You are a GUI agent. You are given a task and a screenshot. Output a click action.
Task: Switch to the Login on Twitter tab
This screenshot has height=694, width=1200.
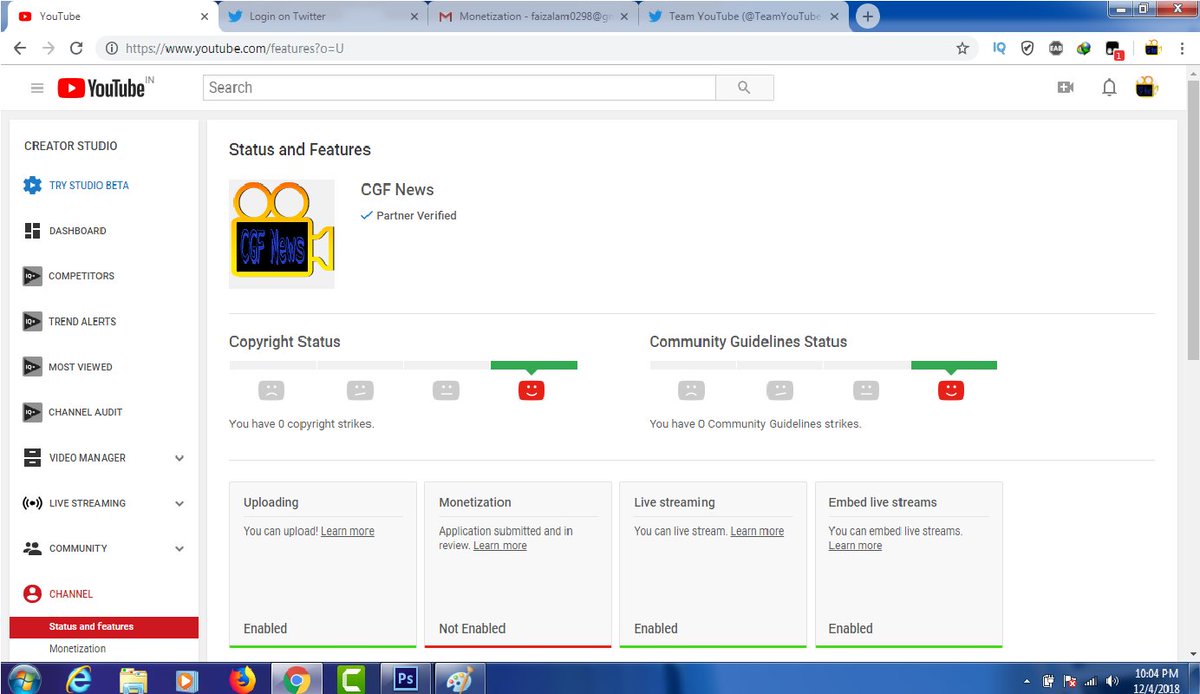[x=323, y=16]
